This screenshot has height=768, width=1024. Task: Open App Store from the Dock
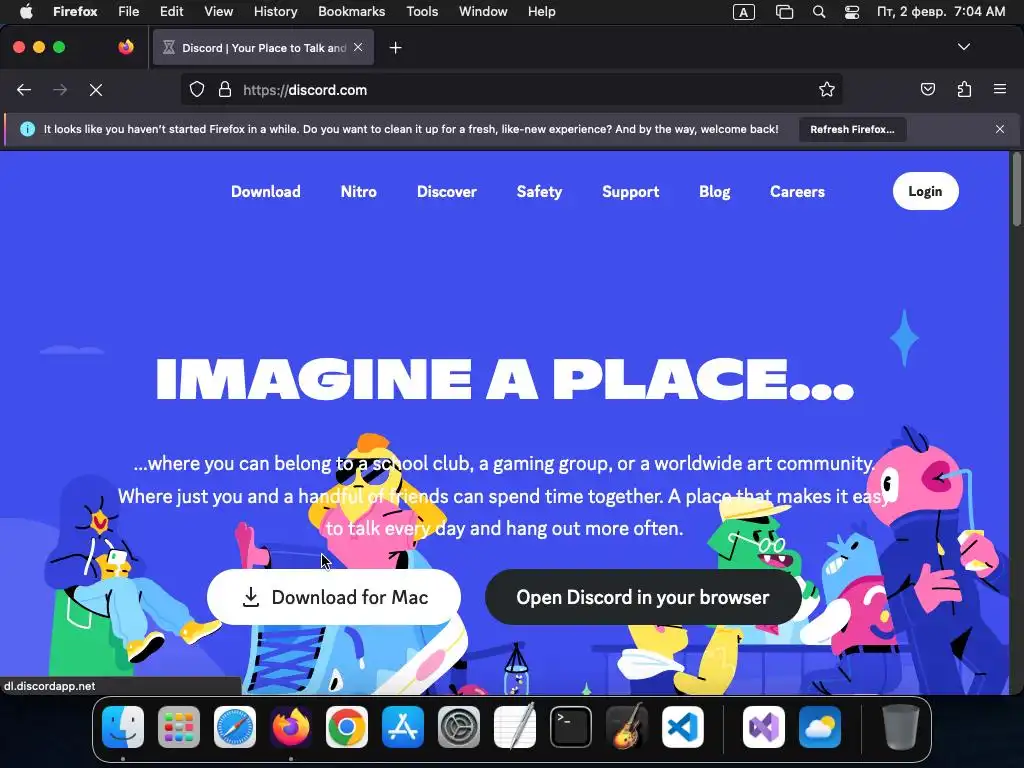point(403,727)
